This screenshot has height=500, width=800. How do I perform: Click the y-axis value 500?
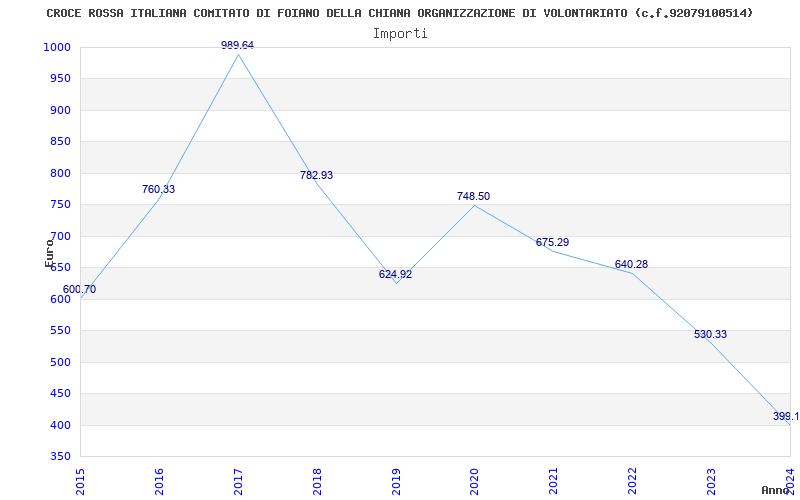coord(60,362)
